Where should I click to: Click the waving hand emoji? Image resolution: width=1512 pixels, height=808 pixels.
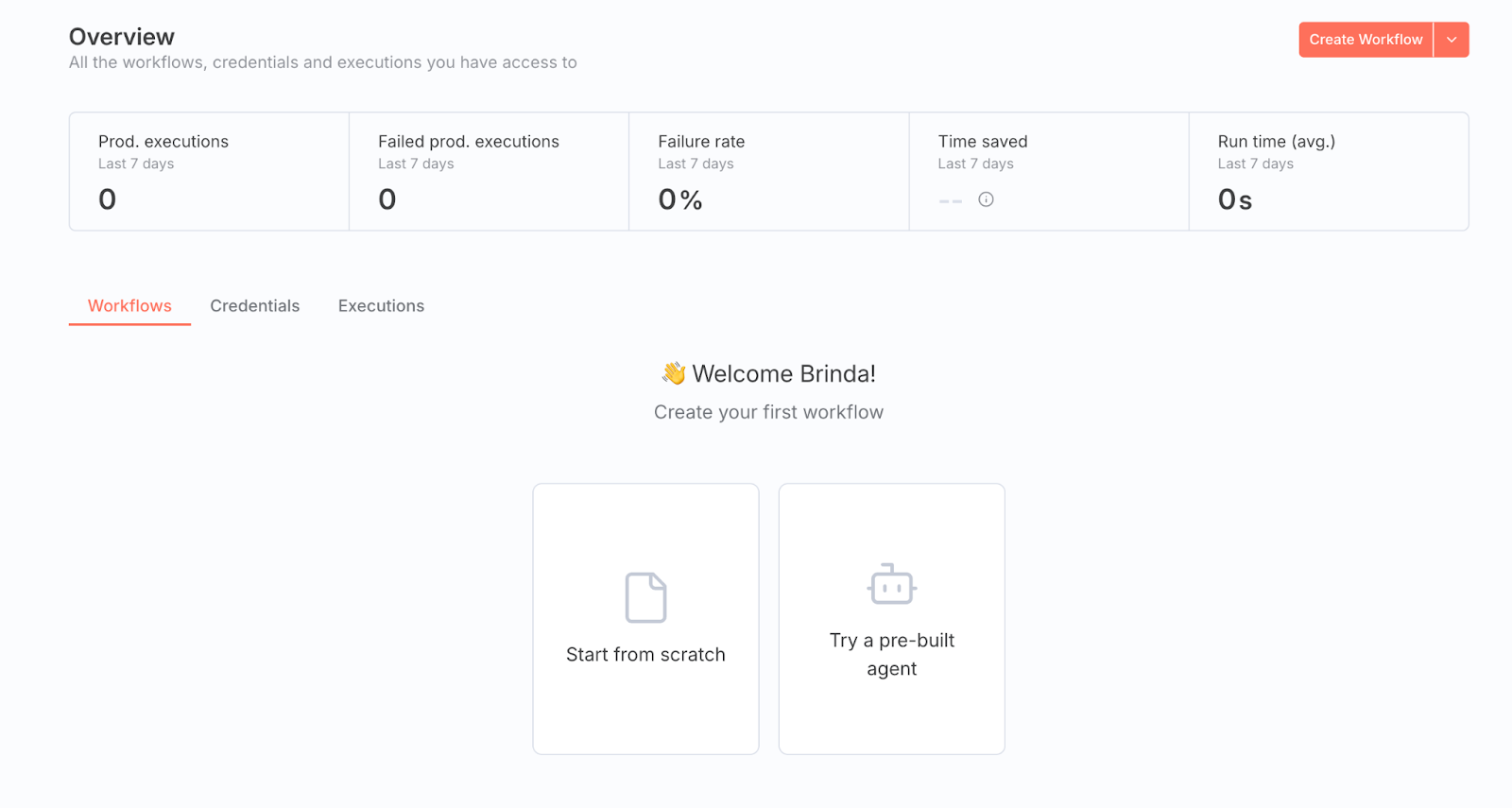(x=674, y=374)
